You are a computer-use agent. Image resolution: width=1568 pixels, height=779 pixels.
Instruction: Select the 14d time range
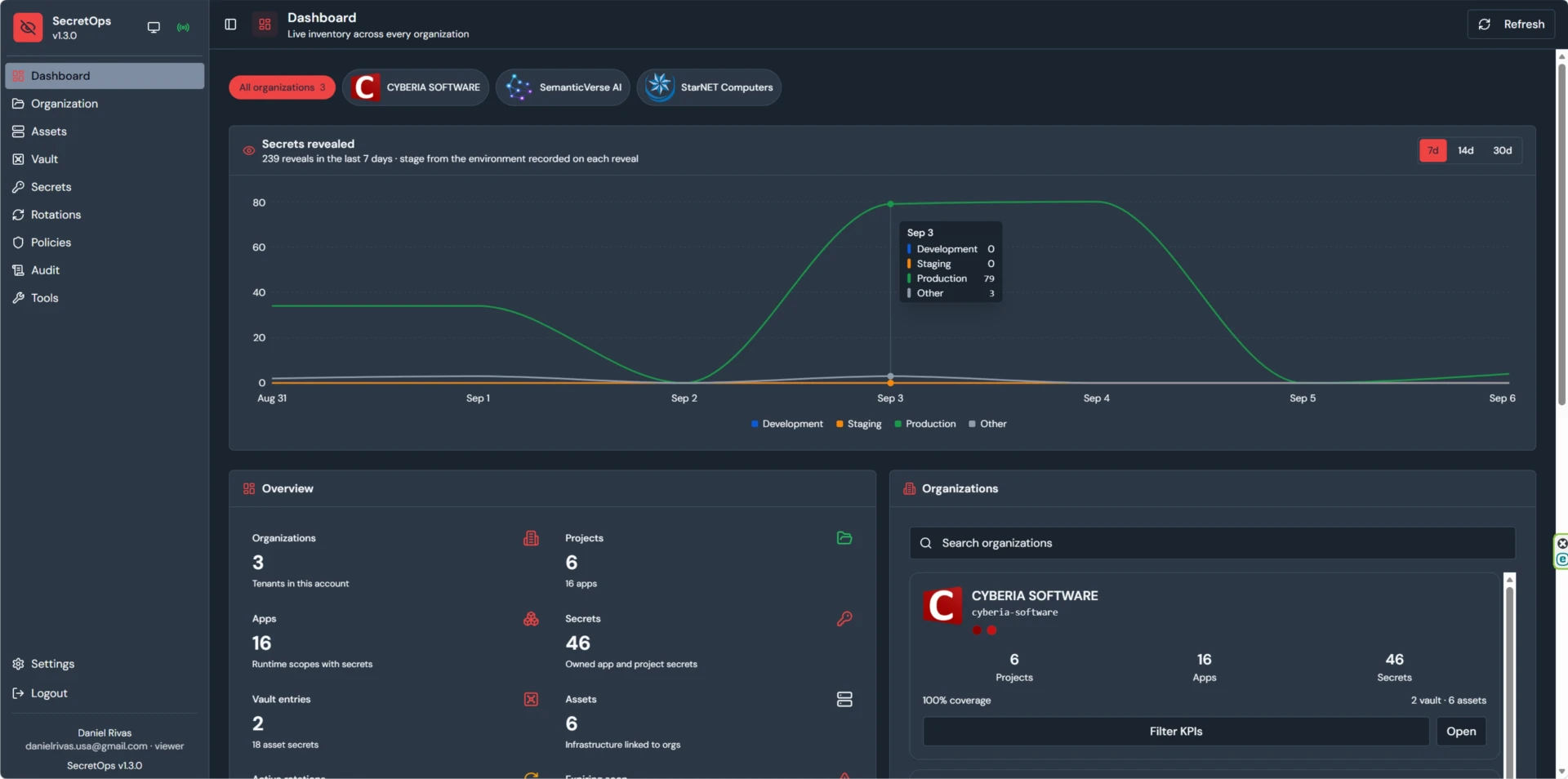1466,150
